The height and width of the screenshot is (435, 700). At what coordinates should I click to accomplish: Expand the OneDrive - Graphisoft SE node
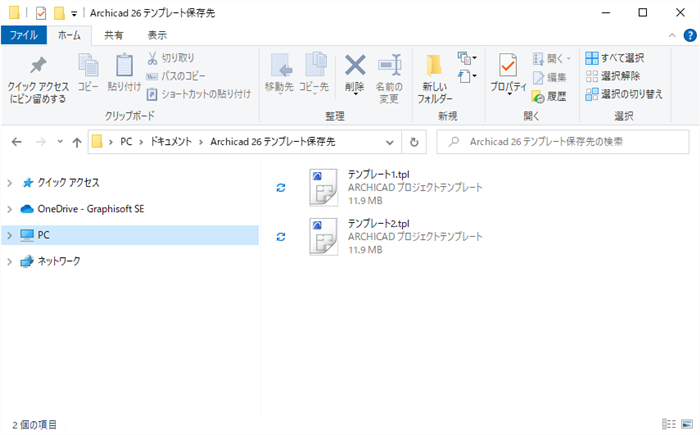[10, 209]
